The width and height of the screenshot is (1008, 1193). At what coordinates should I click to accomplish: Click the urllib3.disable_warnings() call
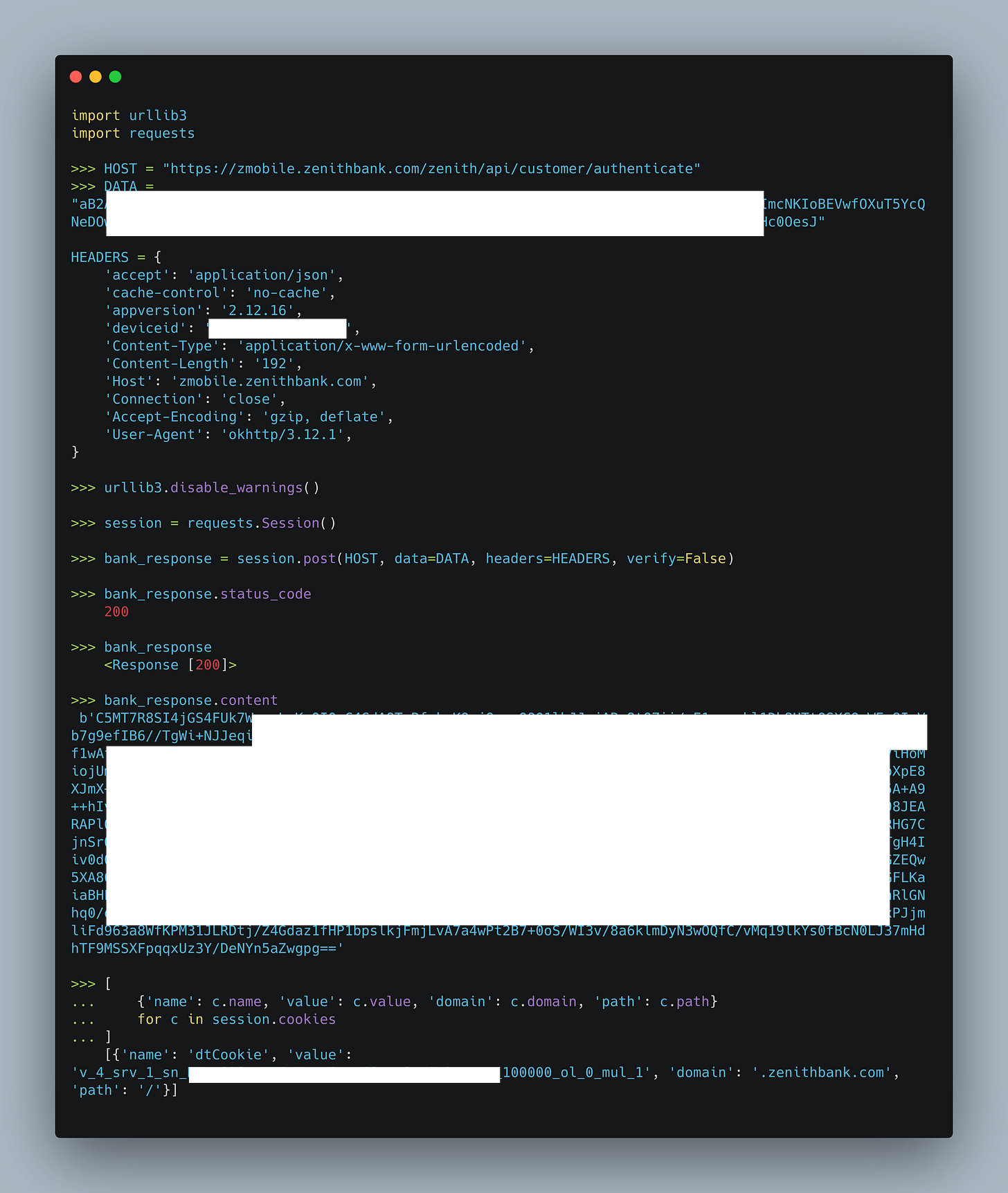coord(212,488)
